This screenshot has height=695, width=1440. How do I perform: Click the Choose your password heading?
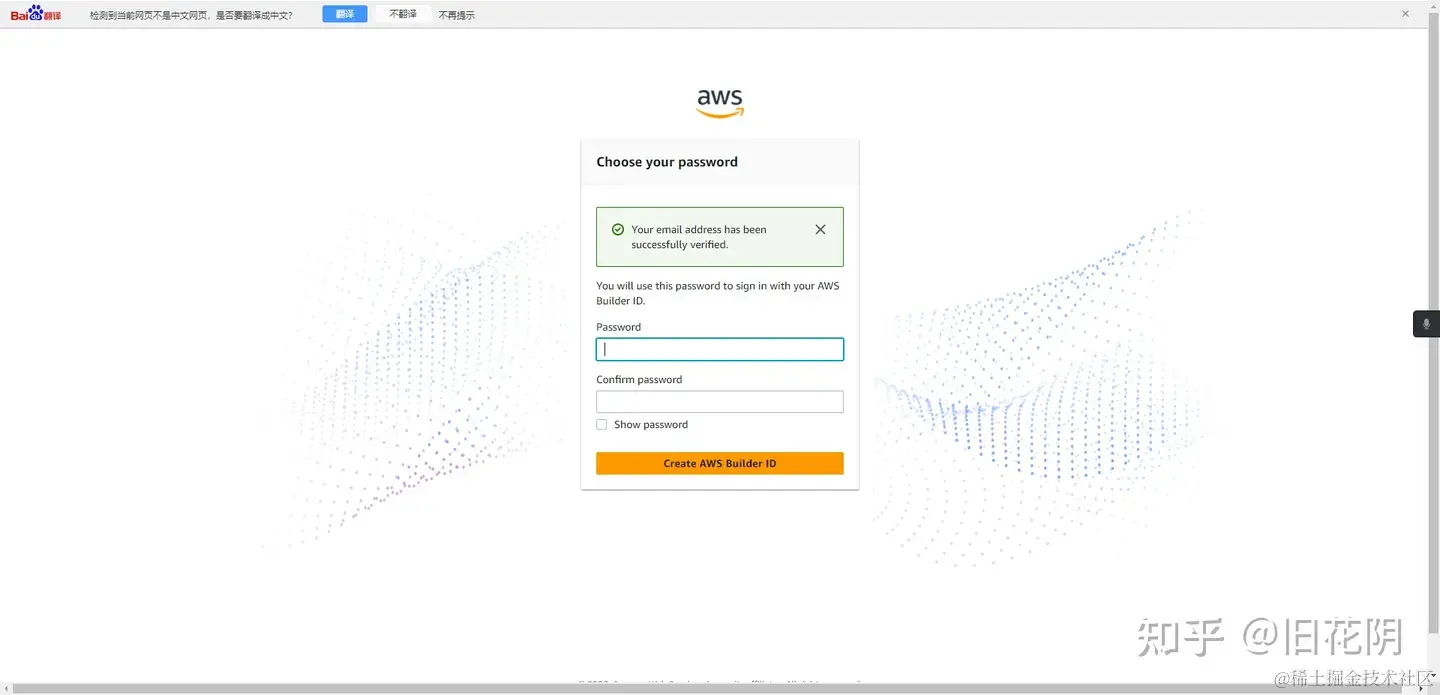click(x=667, y=162)
